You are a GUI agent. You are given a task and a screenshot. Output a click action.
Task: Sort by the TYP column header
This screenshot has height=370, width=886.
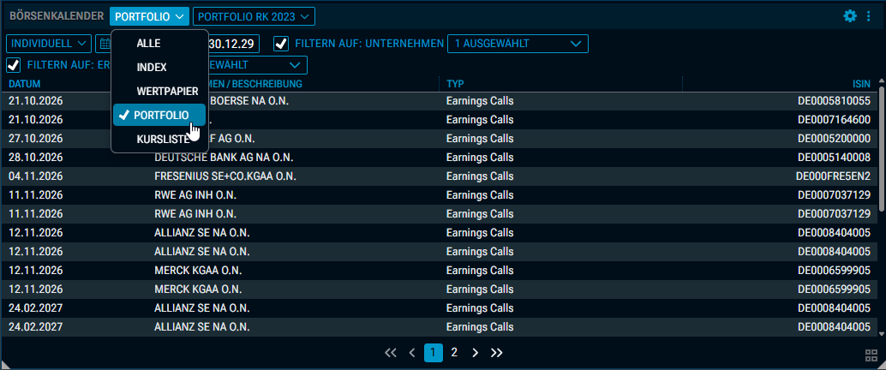tap(455, 84)
